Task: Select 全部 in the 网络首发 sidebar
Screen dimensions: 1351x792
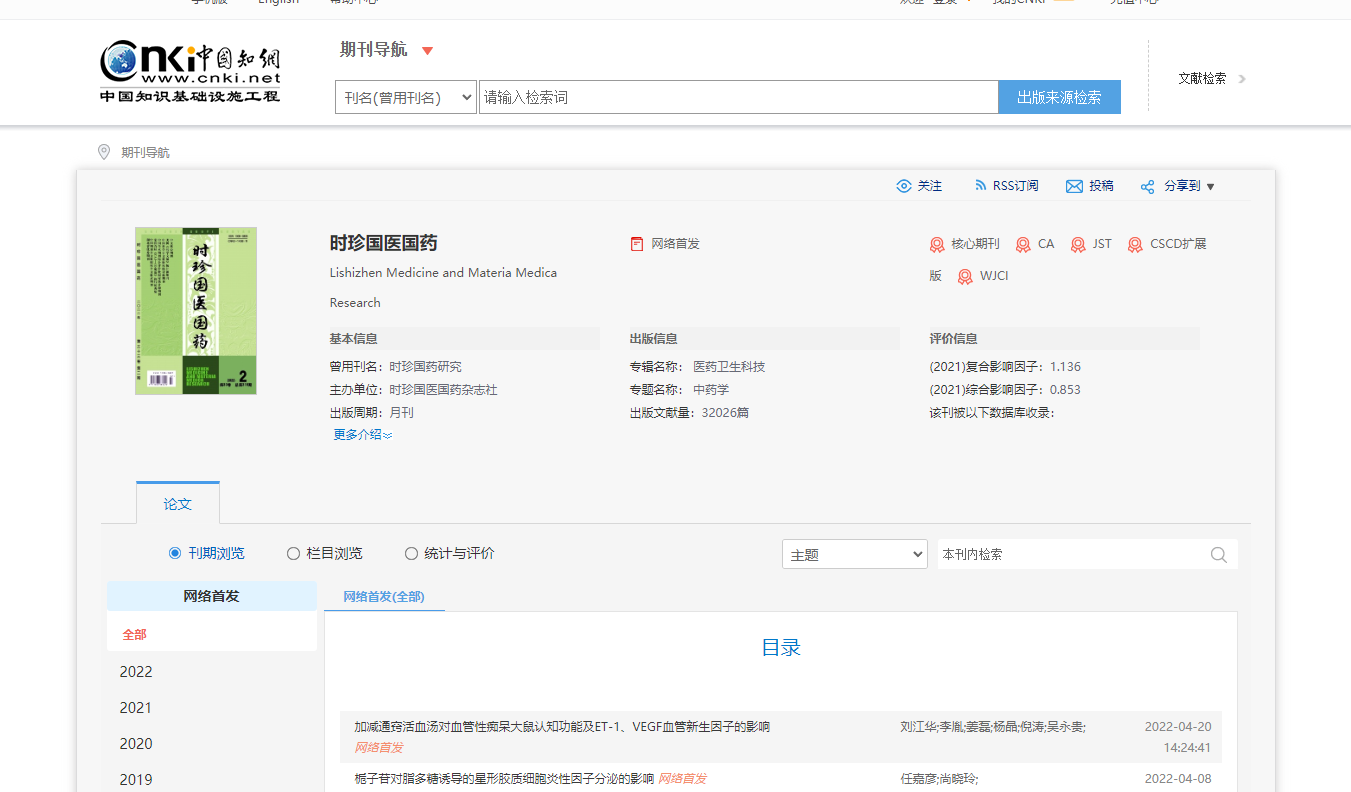Action: coord(135,635)
